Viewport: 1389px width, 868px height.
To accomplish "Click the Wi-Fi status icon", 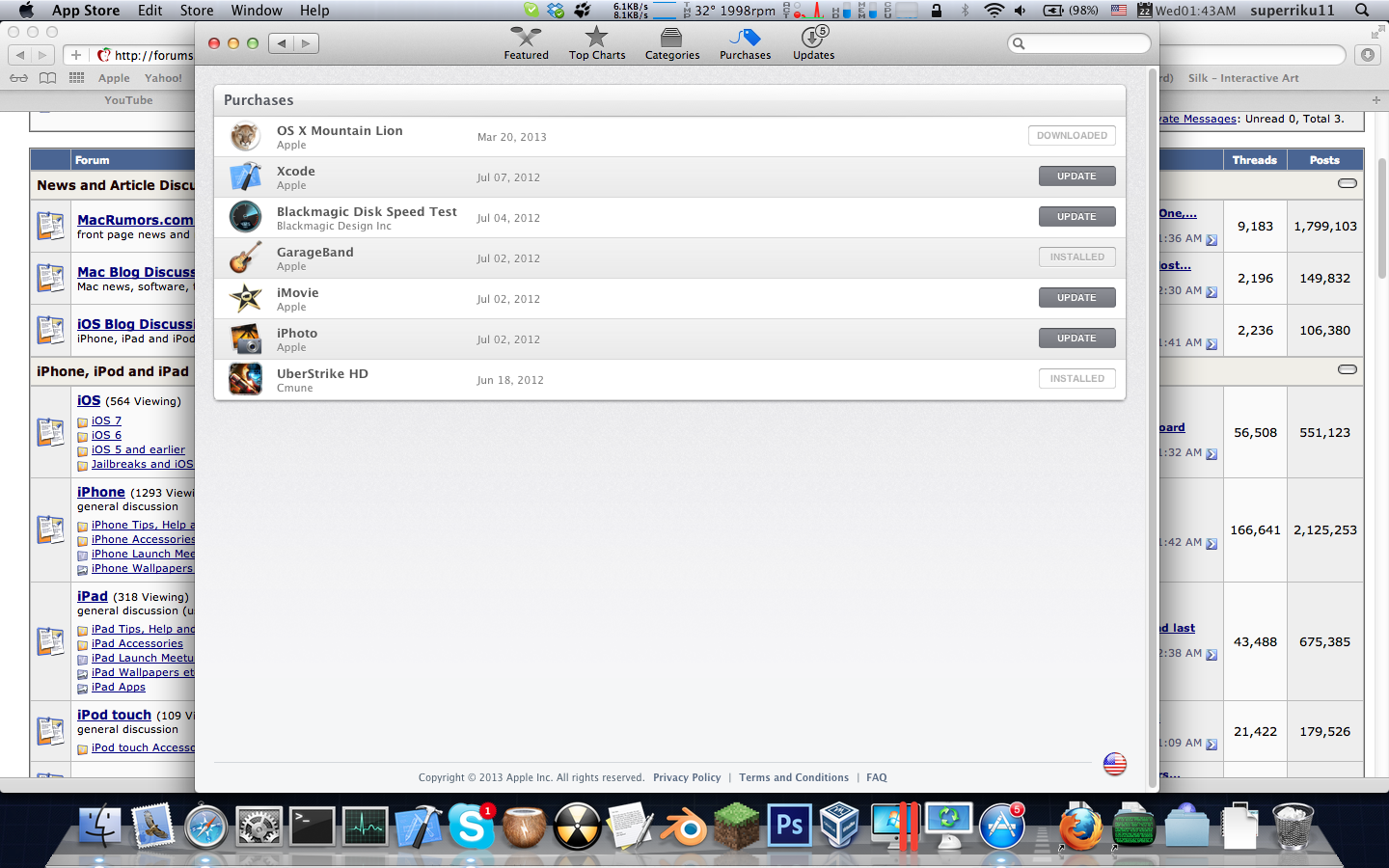I will (x=994, y=11).
